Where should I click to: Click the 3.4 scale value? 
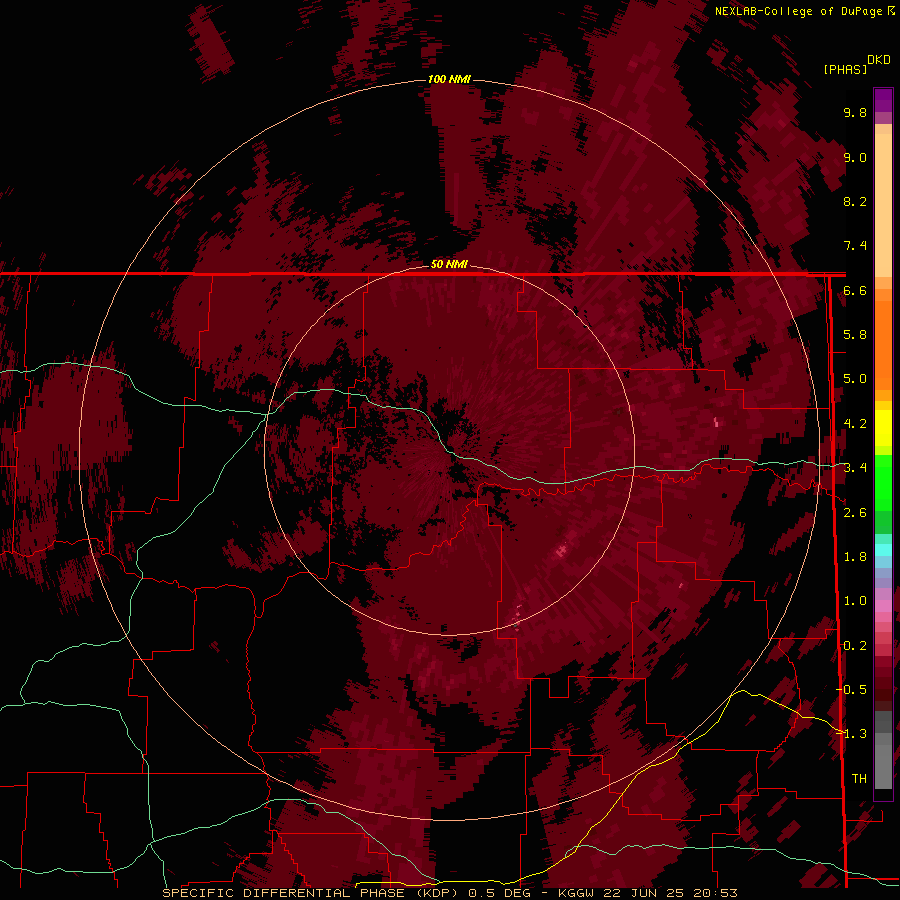click(x=855, y=468)
